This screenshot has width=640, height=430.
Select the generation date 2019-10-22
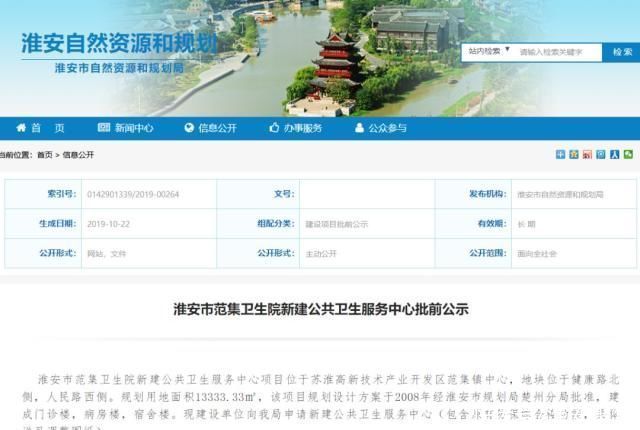[108, 224]
